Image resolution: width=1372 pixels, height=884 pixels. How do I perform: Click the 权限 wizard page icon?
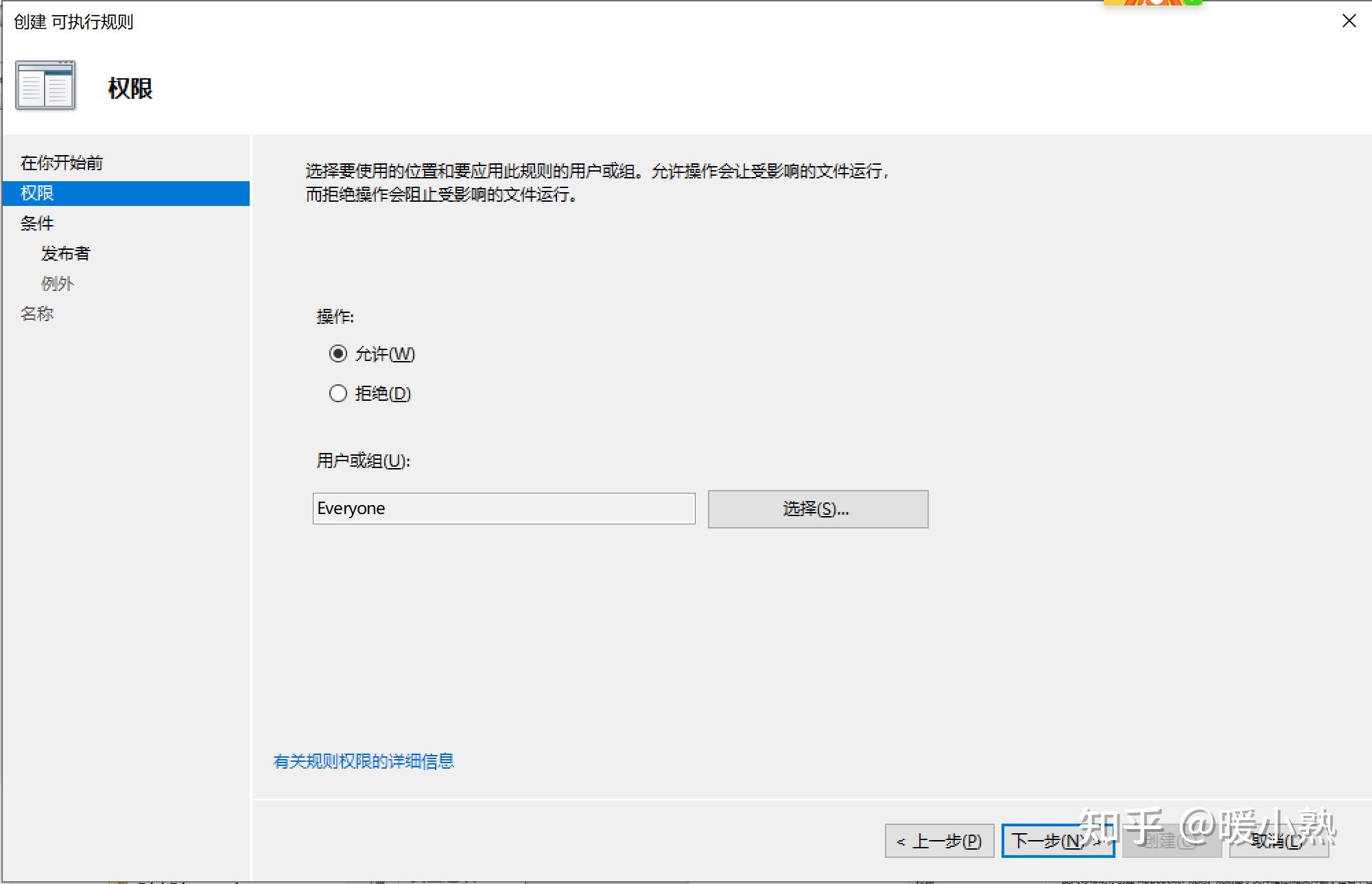point(44,85)
